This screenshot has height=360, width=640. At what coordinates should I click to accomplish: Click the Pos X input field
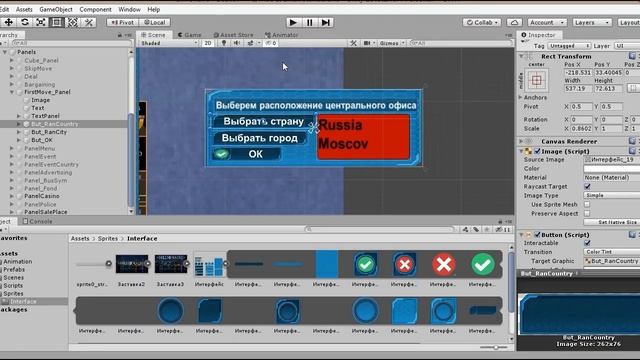pos(578,72)
